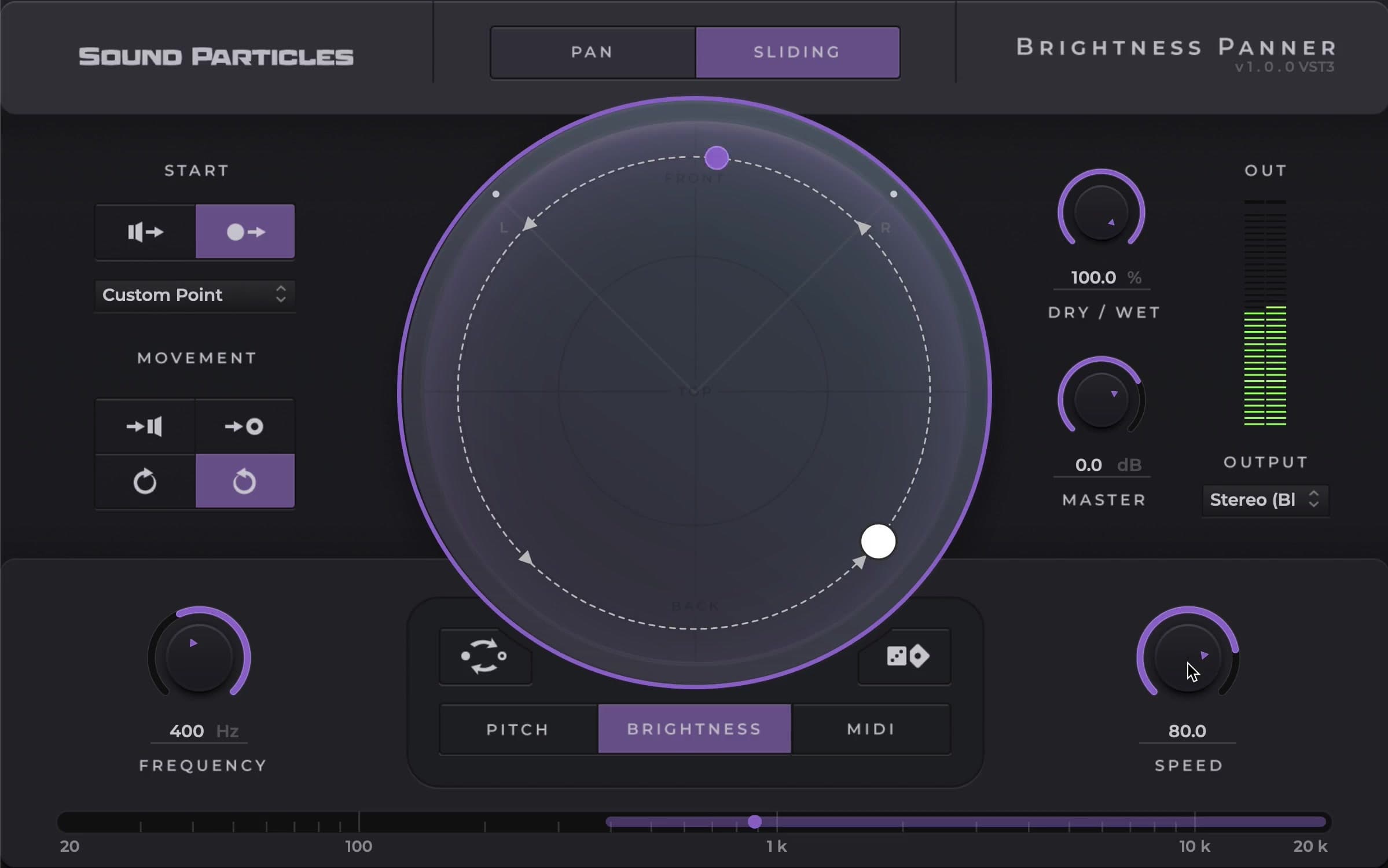The image size is (1388, 868).
Task: Select start from speaker position icon
Action: pyautogui.click(x=145, y=231)
